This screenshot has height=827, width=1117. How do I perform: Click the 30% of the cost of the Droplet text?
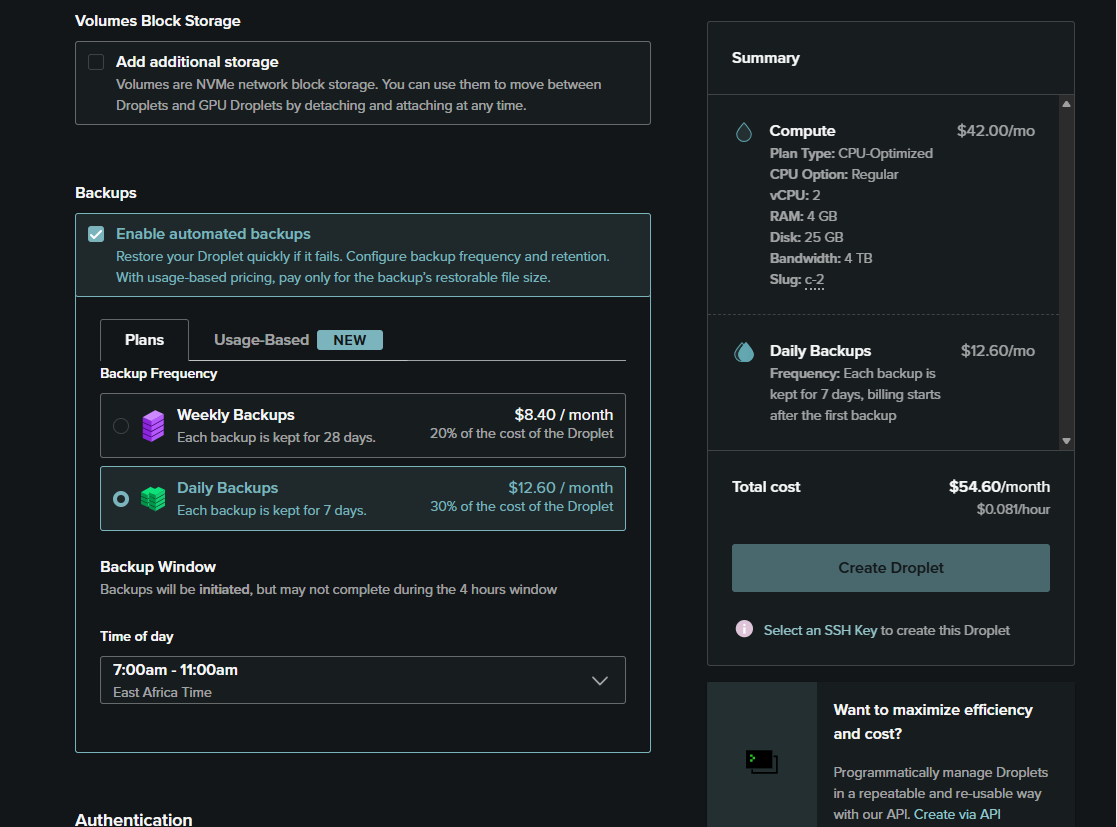[x=521, y=506]
